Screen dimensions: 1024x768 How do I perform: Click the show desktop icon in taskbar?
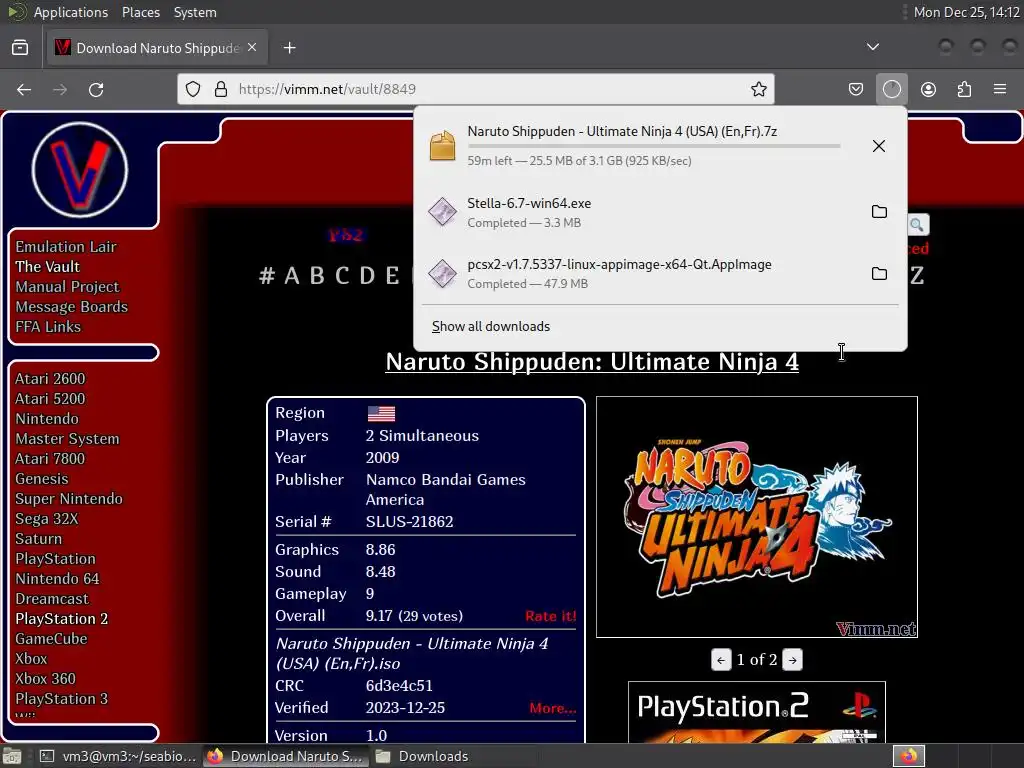pyautogui.click(x=12, y=756)
